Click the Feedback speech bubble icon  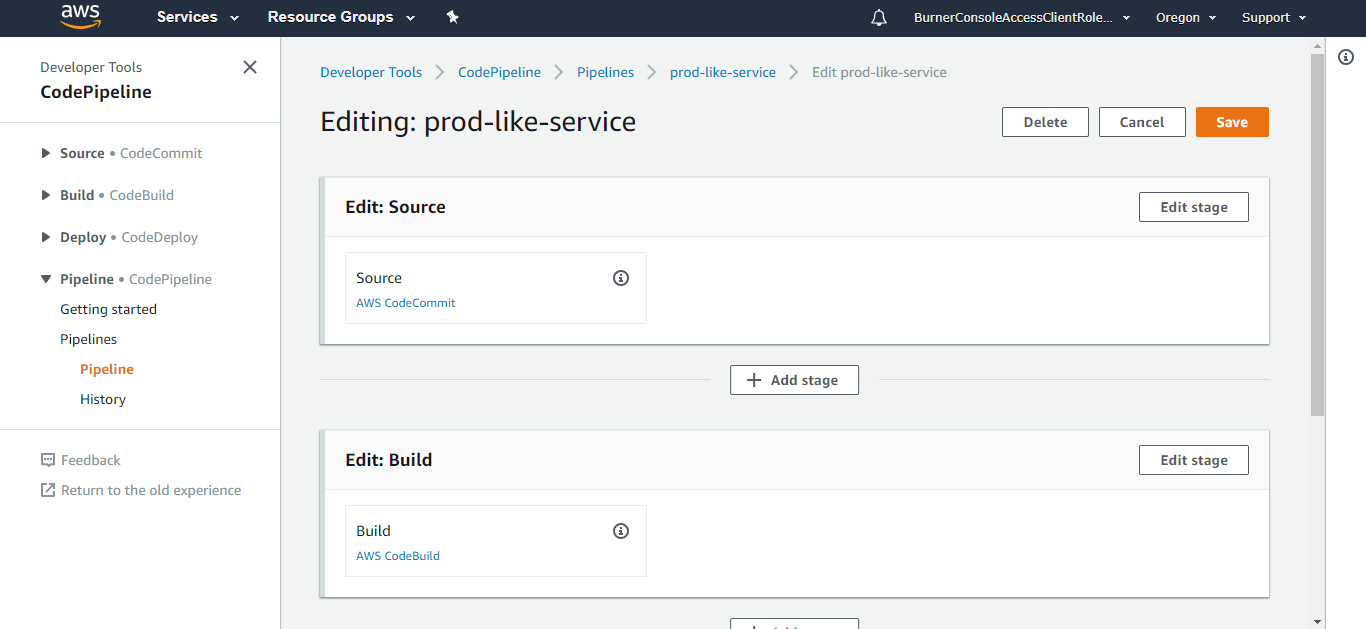pyautogui.click(x=48, y=460)
